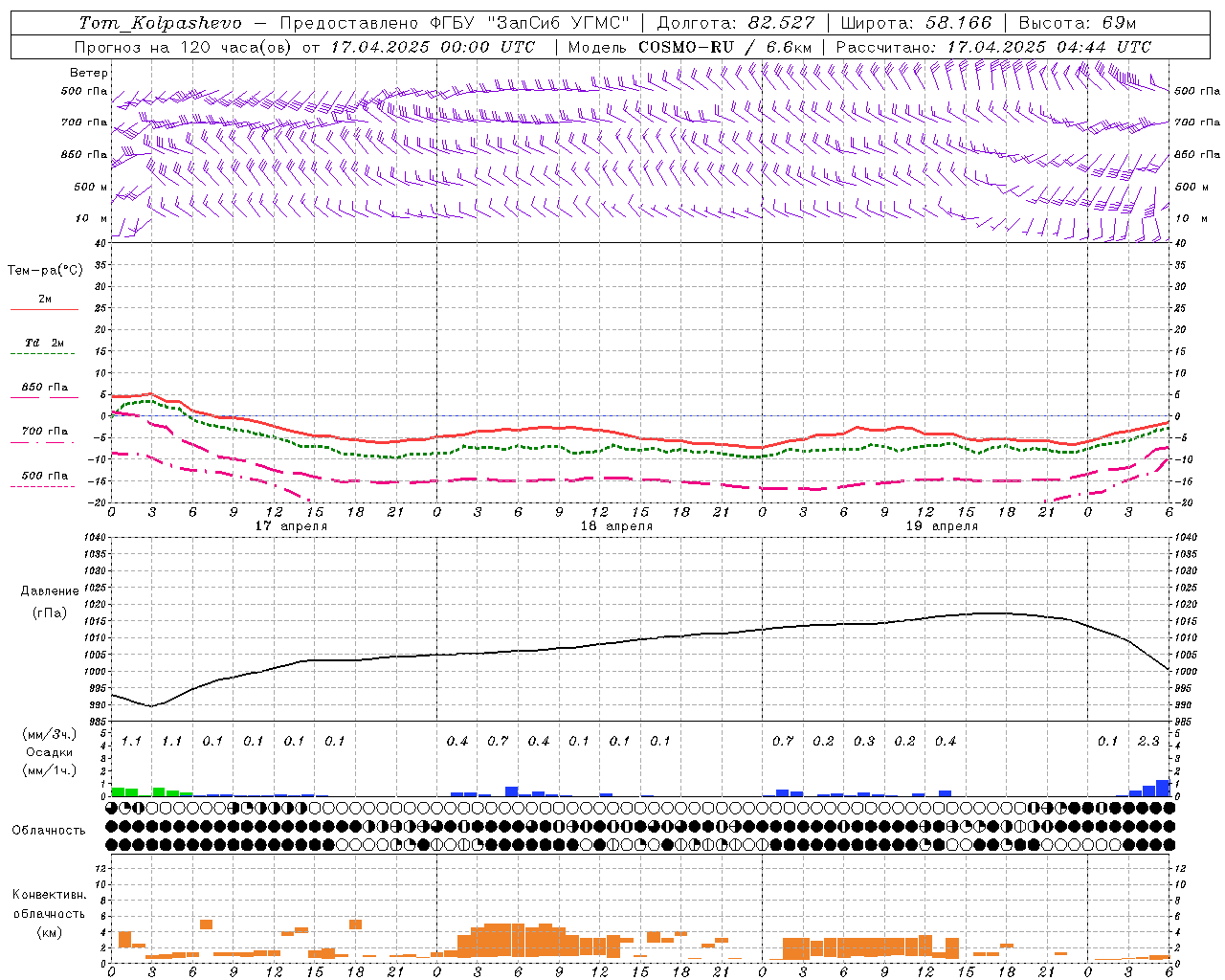Click the "Тем-ра(°C)" temperature label

click(45, 271)
